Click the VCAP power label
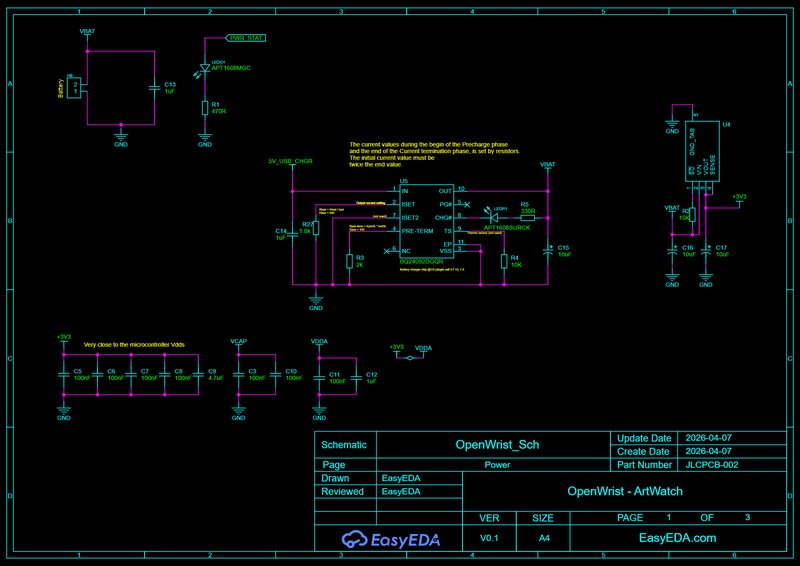 (238, 341)
